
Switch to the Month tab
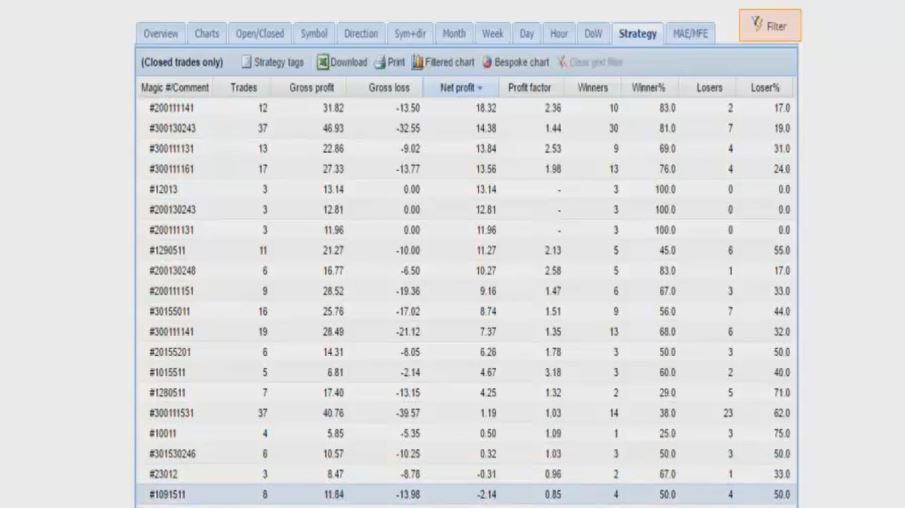(x=454, y=33)
